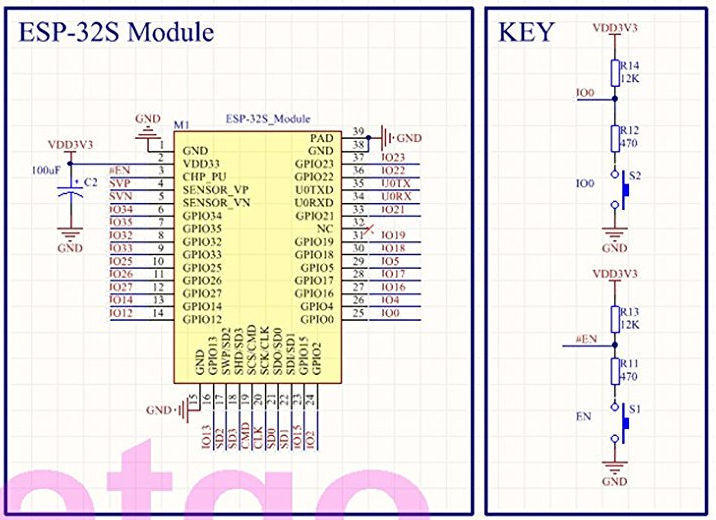The height and width of the screenshot is (520, 716).
Task: Click the #EN net label on pin 3
Action: [x=119, y=171]
